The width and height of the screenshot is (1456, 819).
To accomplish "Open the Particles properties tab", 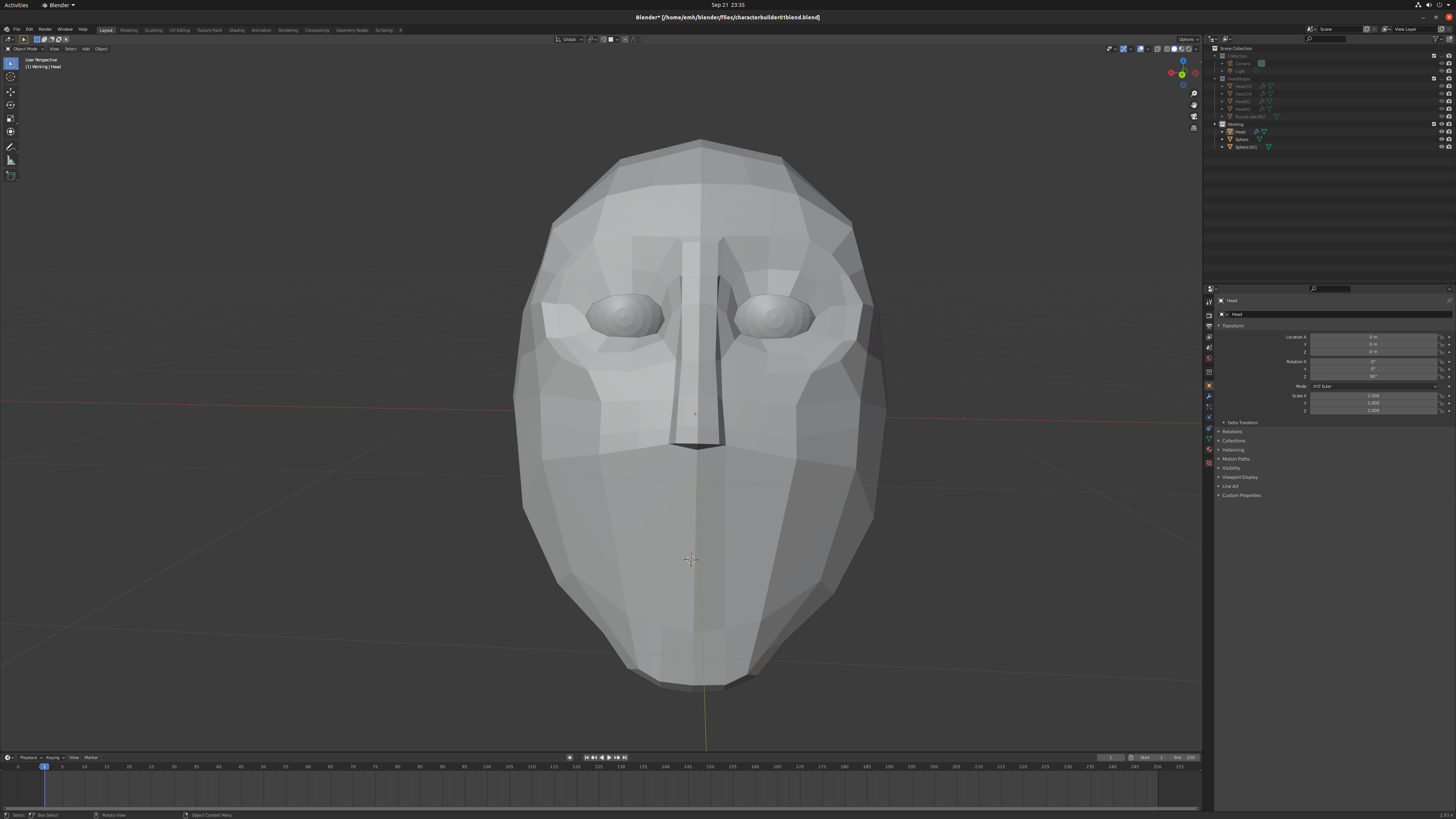I will (1209, 407).
